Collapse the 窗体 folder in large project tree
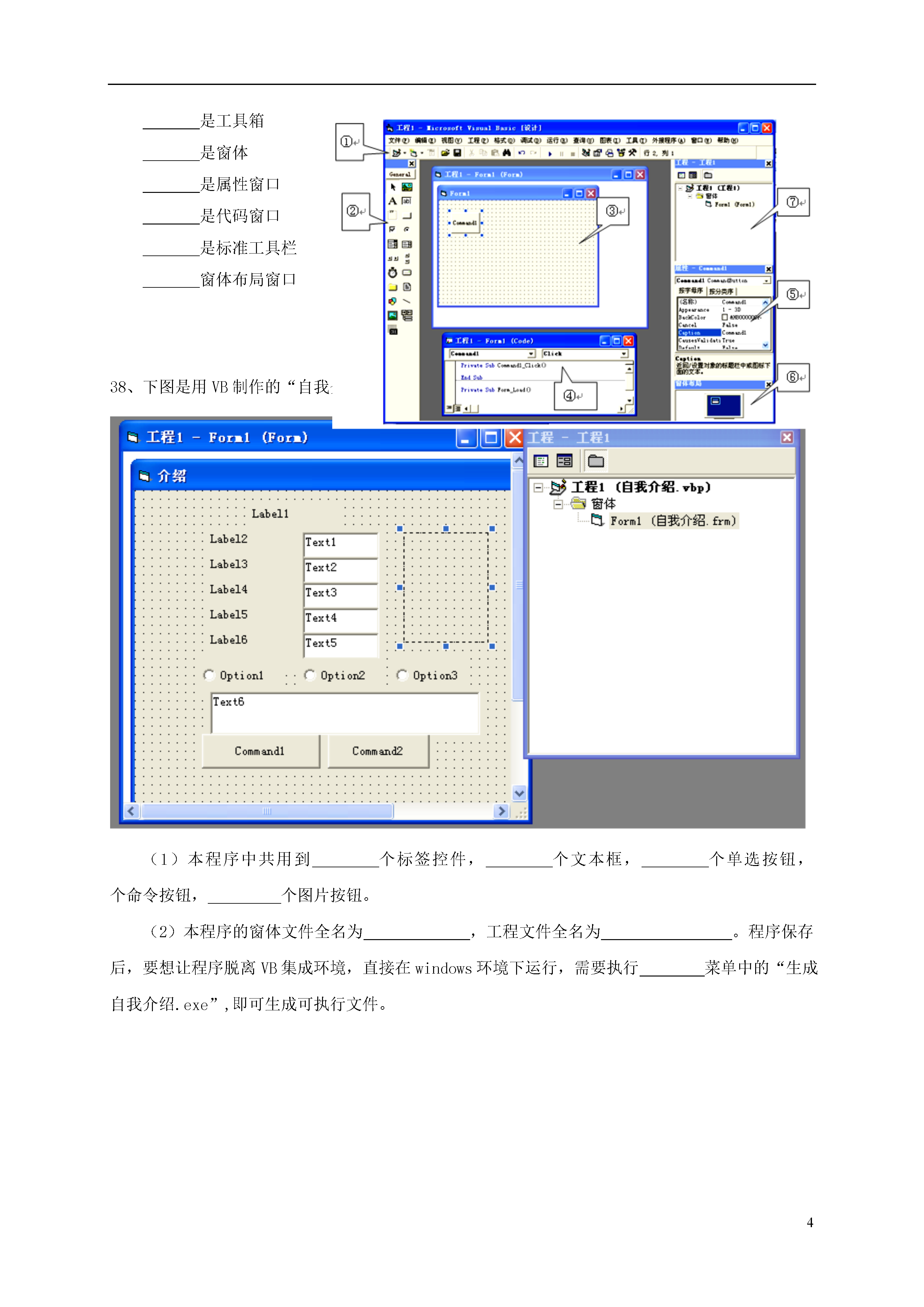Image resolution: width=924 pixels, height=1307 pixels. [559, 504]
